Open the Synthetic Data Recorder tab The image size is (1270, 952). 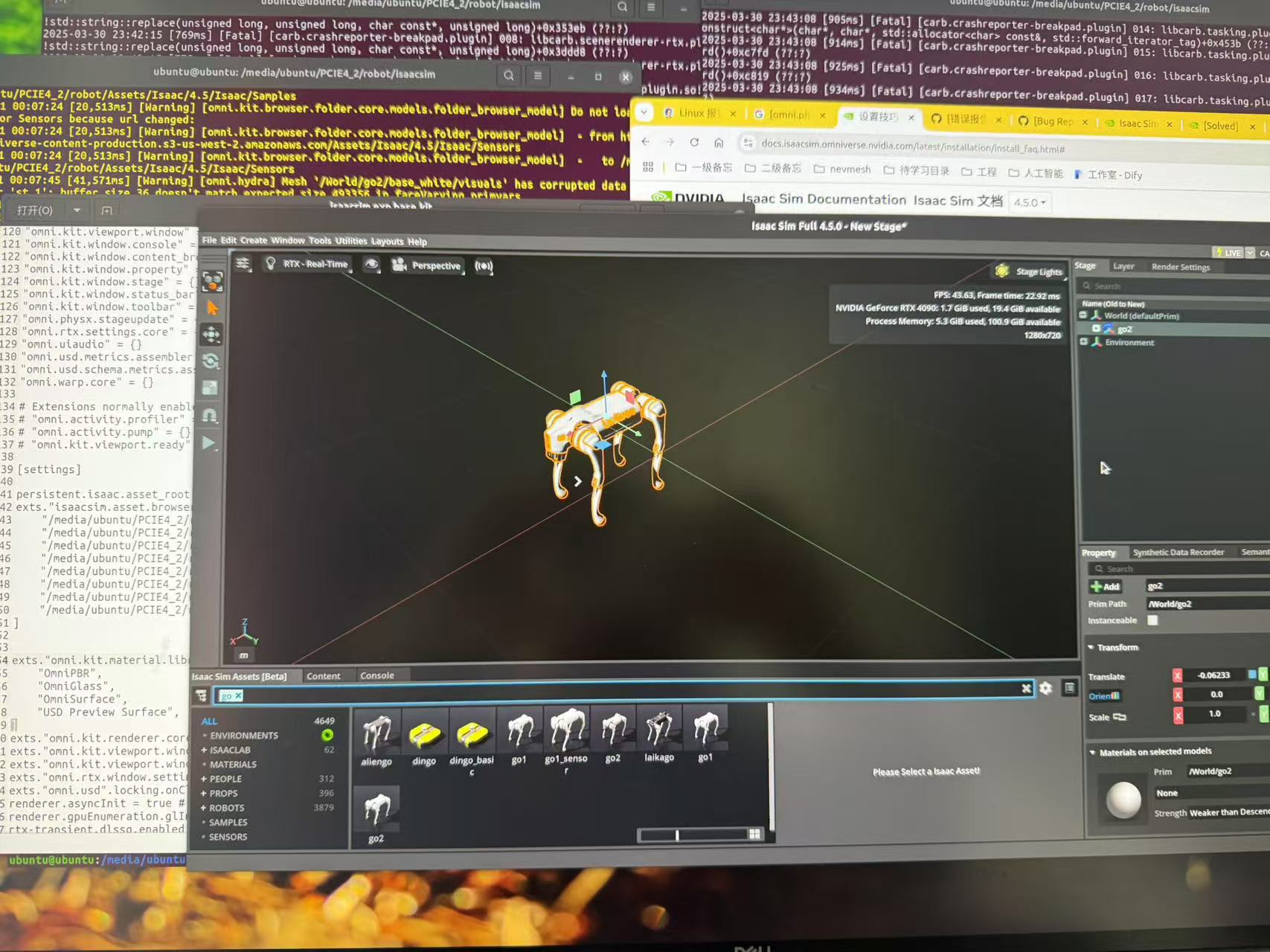pos(1178,552)
